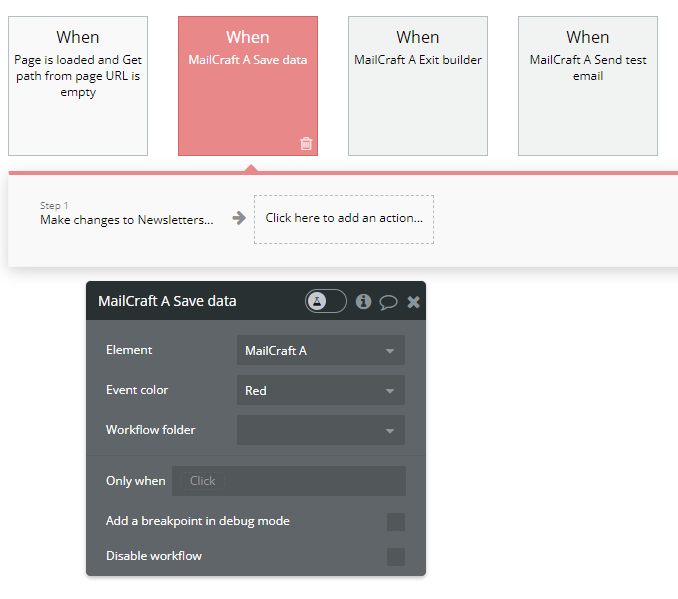Image resolution: width=678 pixels, height=599 pixels.
Task: Open the empty Workflow folder dropdown
Action: tap(321, 430)
